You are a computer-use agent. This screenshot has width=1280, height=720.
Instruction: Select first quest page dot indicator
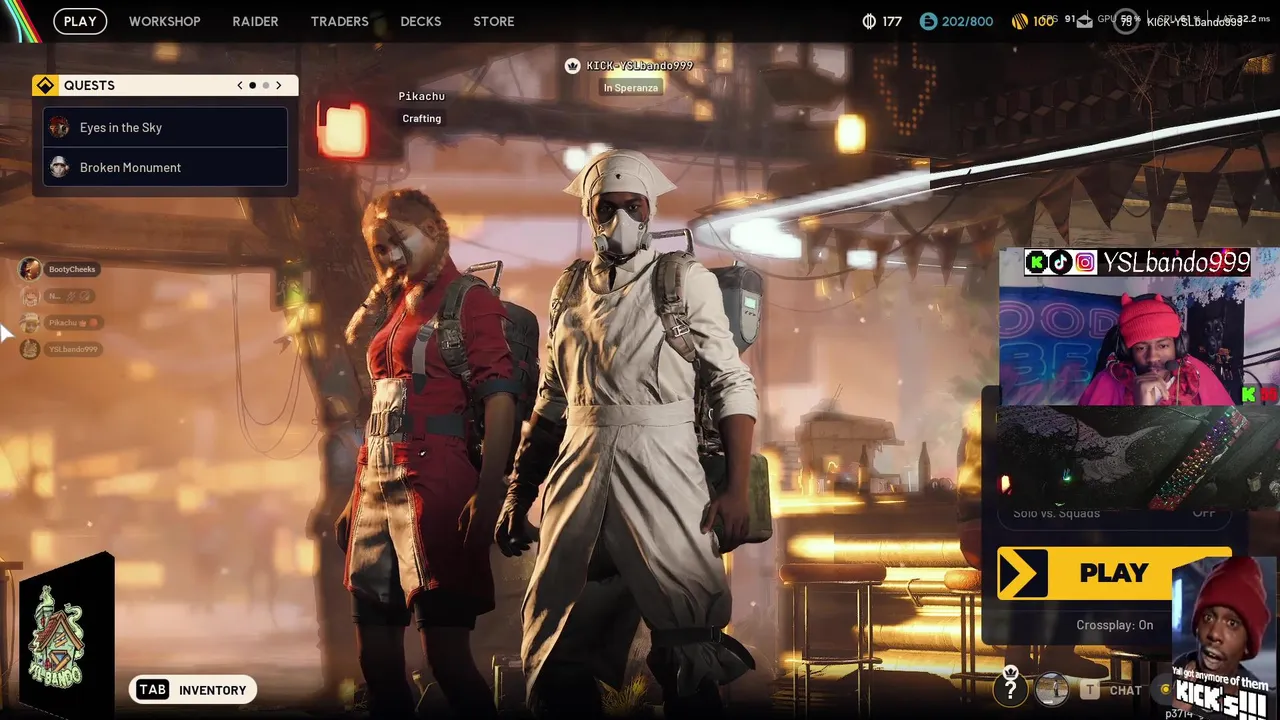coord(252,85)
